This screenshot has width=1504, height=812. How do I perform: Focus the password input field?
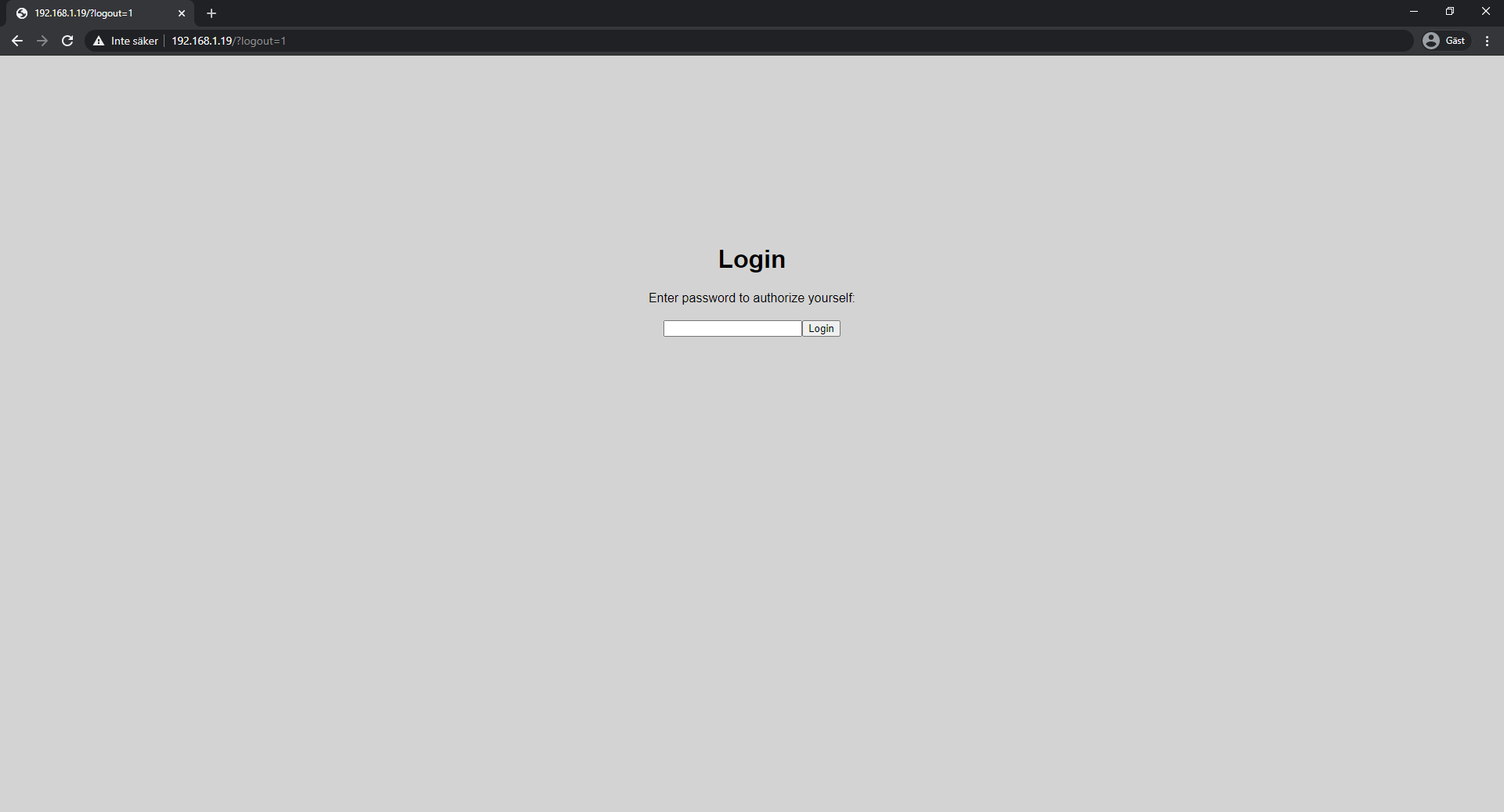tap(732, 329)
